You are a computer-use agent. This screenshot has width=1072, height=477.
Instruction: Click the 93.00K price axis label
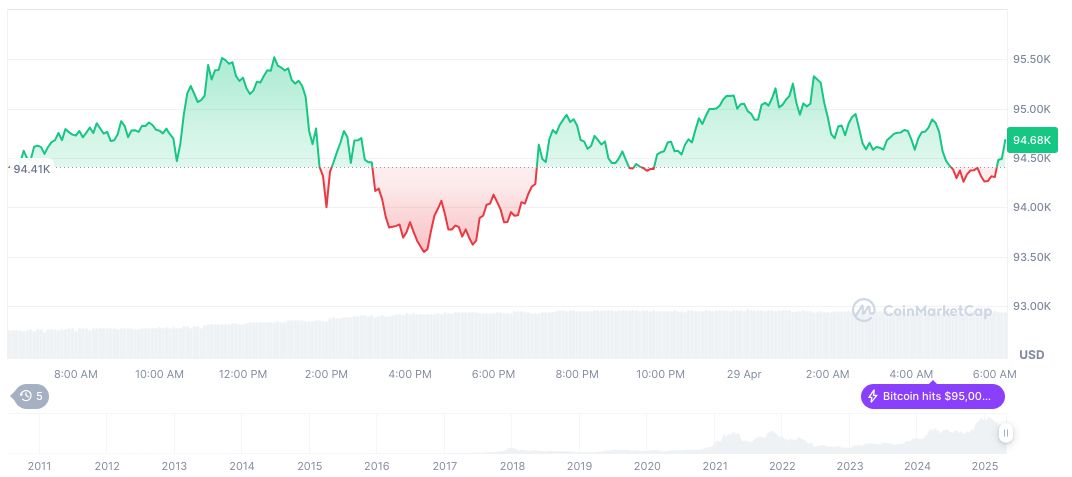[1031, 306]
